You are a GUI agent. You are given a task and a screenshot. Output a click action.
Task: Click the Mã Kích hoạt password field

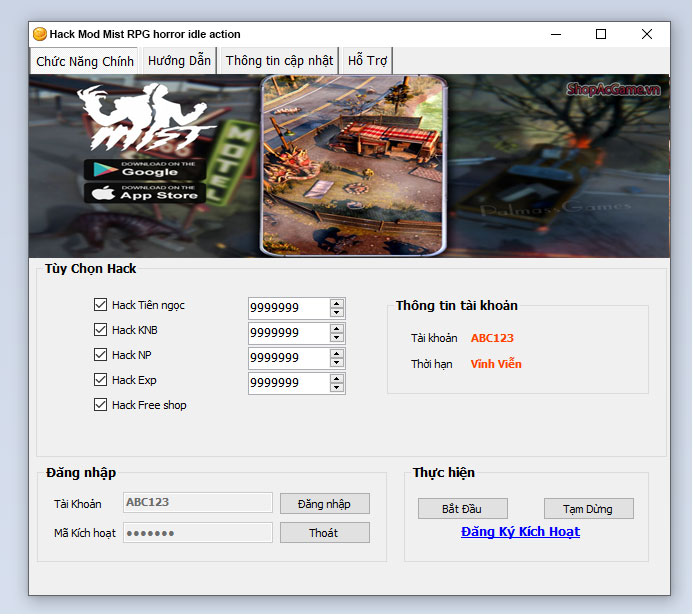point(198,533)
